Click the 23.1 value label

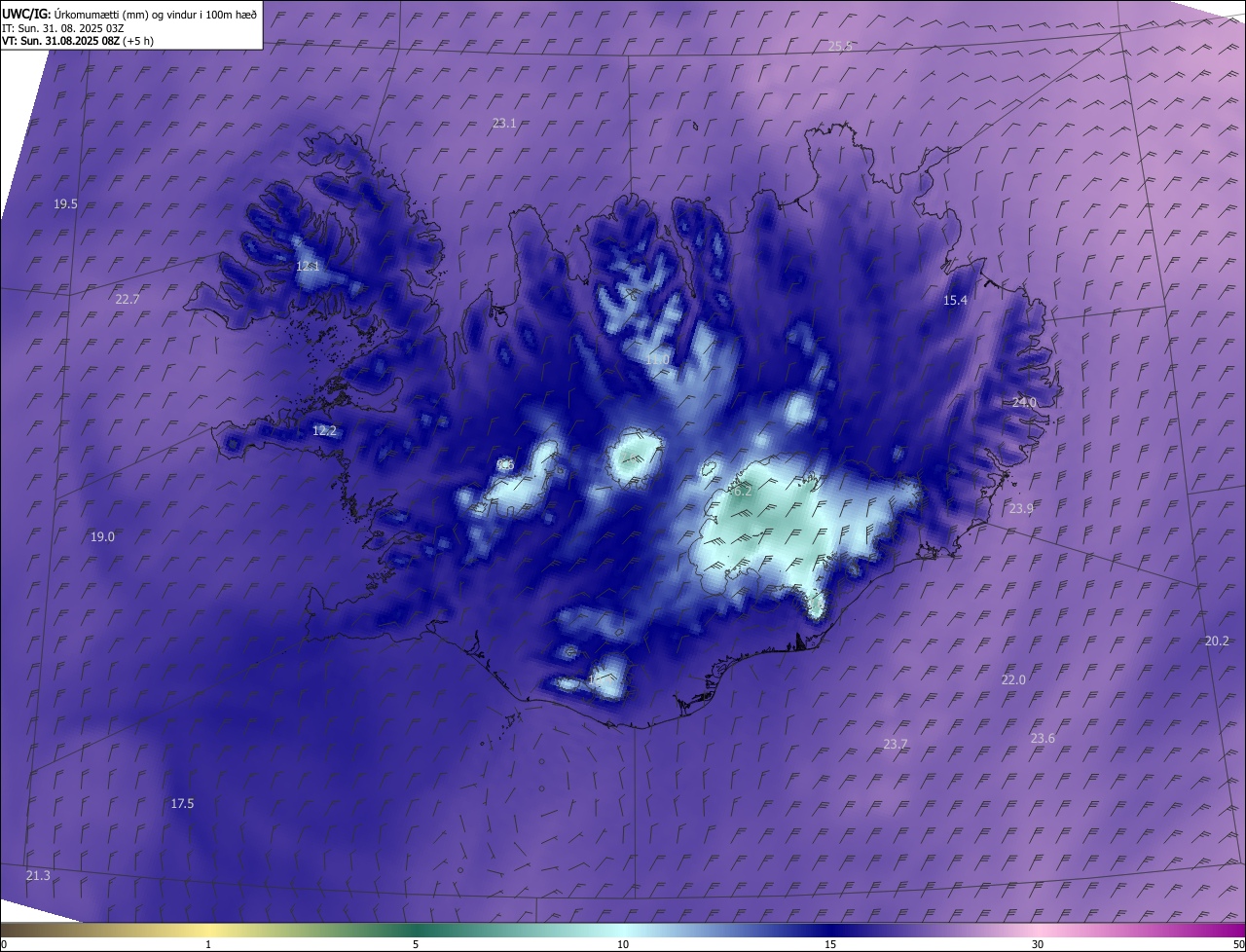click(504, 123)
